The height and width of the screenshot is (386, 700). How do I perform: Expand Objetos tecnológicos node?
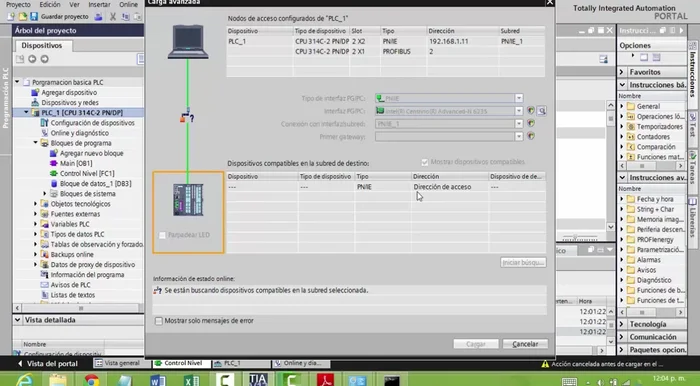[x=36, y=204]
